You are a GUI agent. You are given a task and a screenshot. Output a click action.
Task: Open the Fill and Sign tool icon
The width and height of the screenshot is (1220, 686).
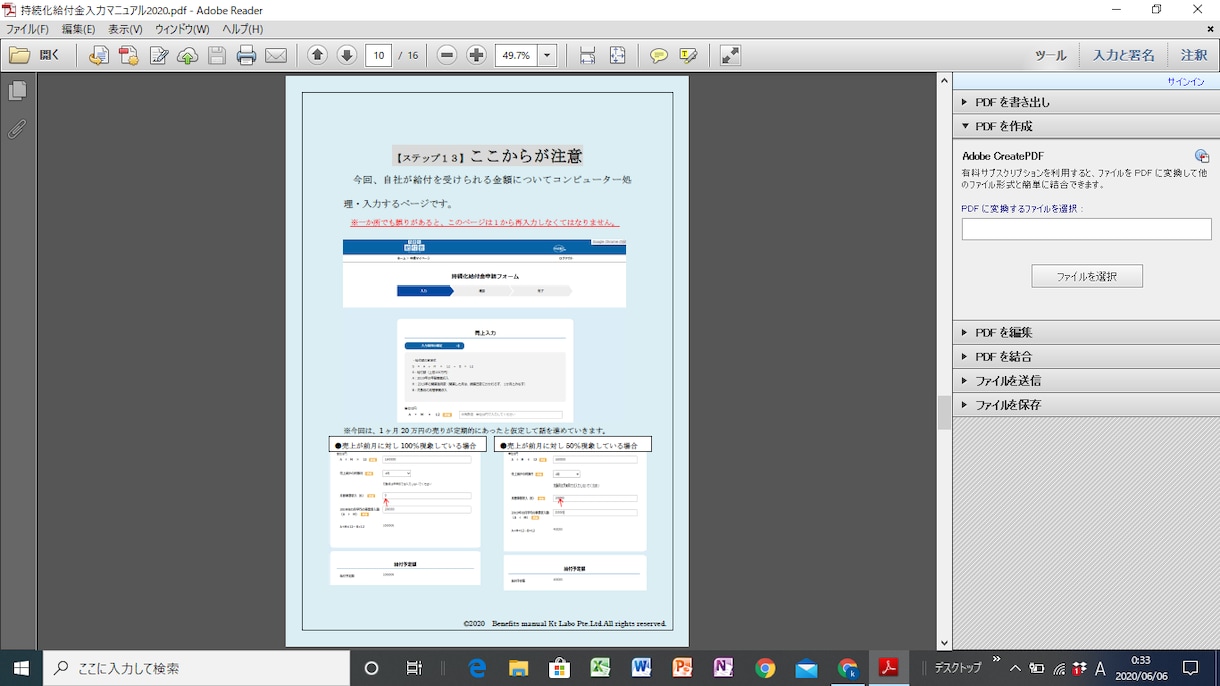(x=158, y=56)
